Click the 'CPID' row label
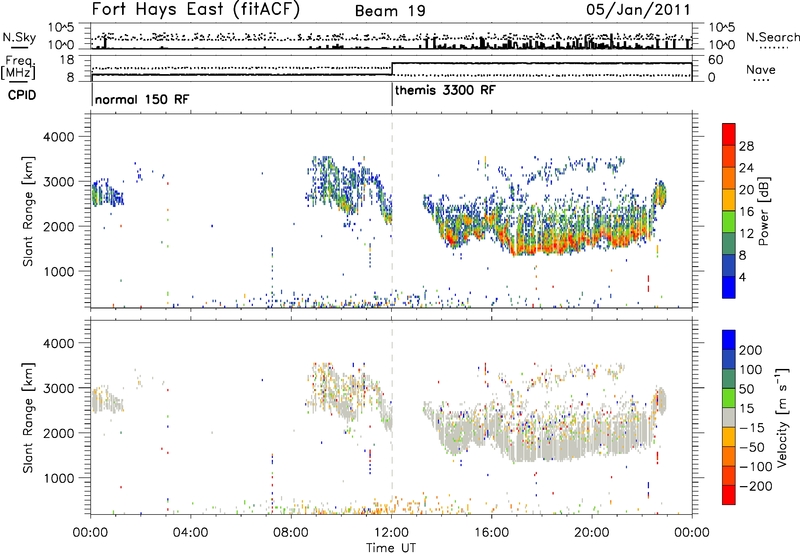 pyautogui.click(x=22, y=95)
